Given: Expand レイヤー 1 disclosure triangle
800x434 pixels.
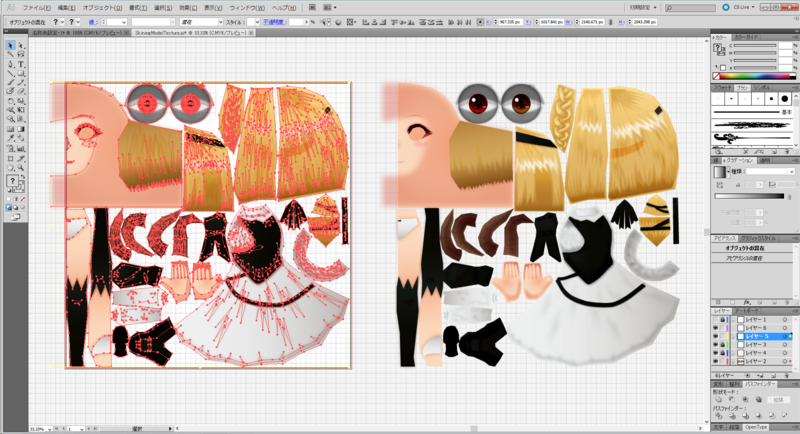Looking at the screenshot, I should (x=734, y=320).
